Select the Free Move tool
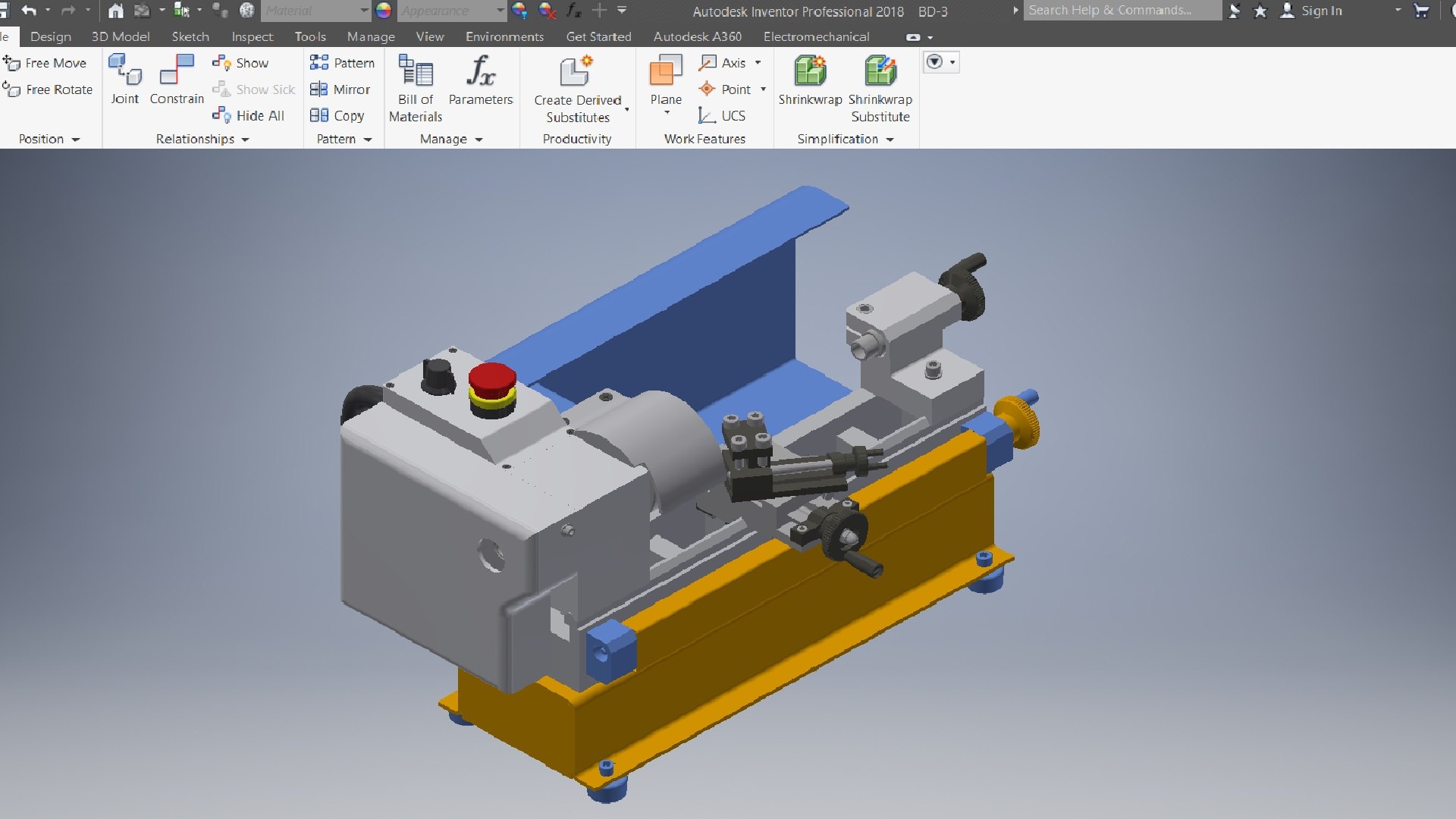Viewport: 1456px width, 819px height. pos(45,63)
